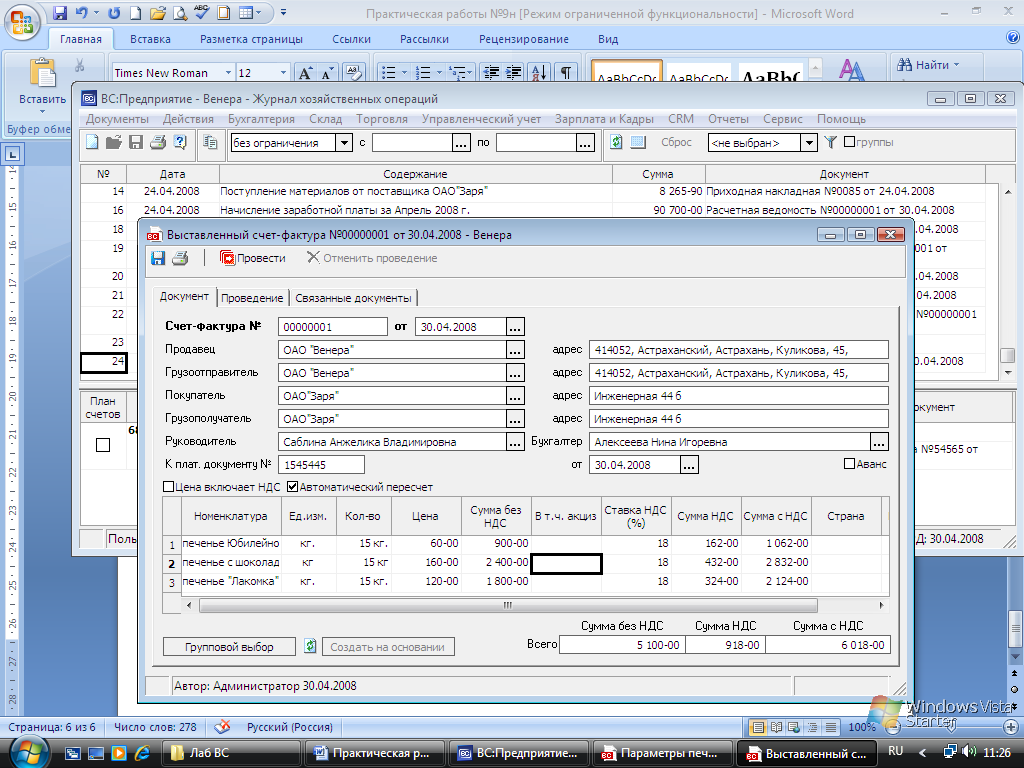This screenshot has width=1024, height=768.
Task: Open the Торговля menu
Action: click(382, 119)
